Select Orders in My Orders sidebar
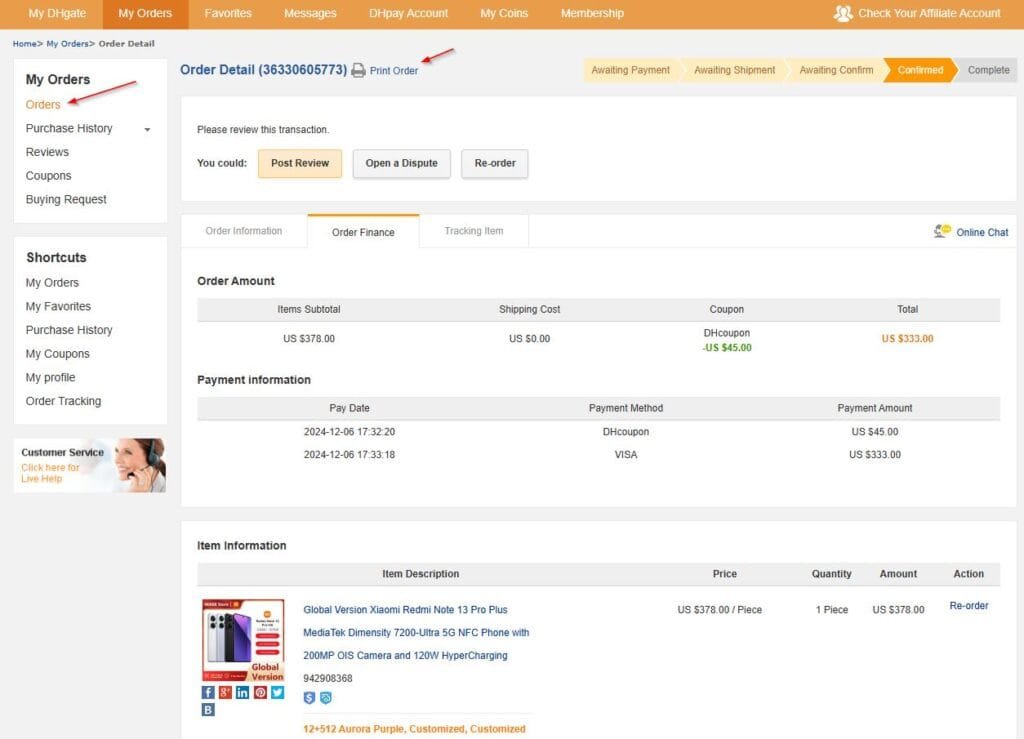The height and width of the screenshot is (739, 1024). pyautogui.click(x=43, y=104)
